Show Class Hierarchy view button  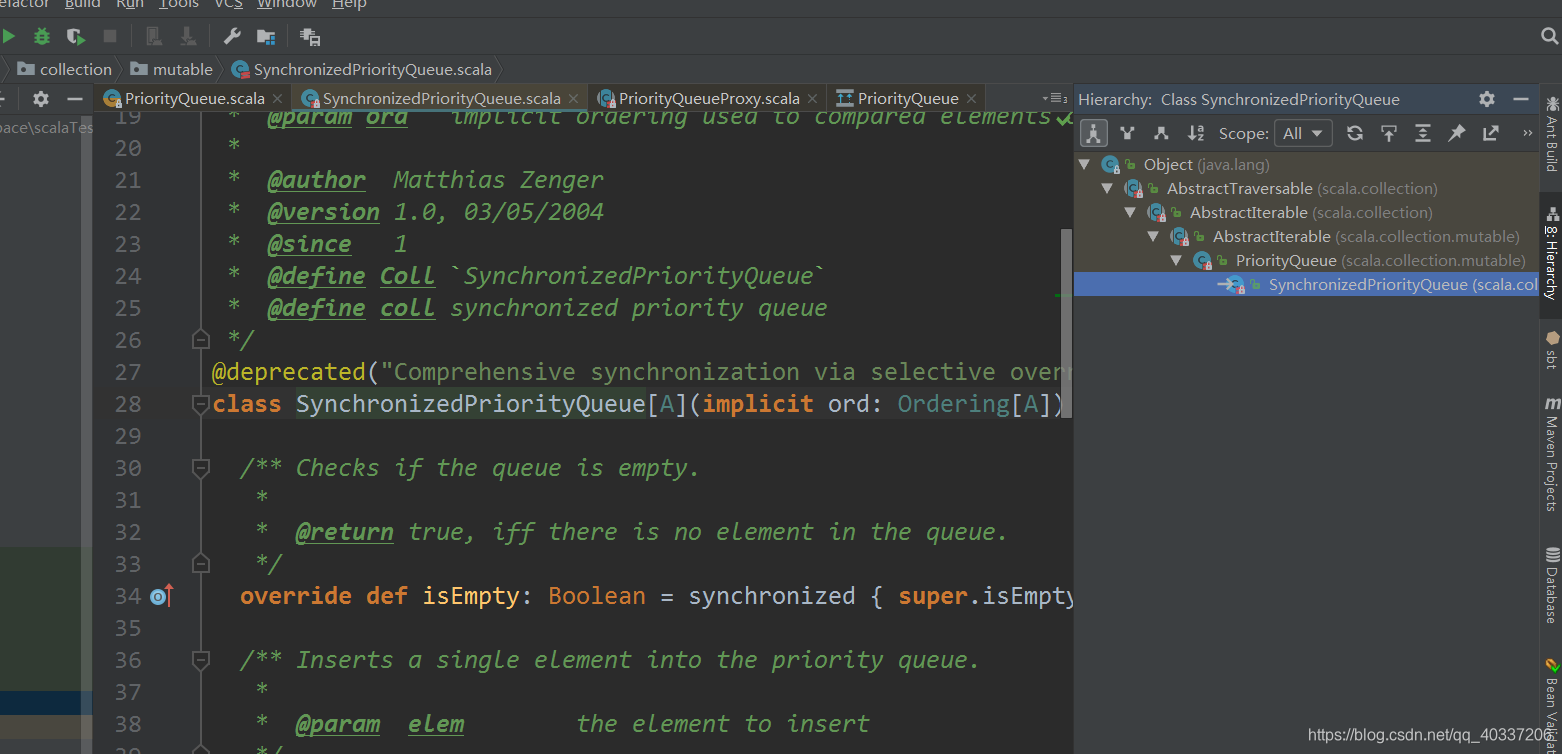[x=1094, y=133]
